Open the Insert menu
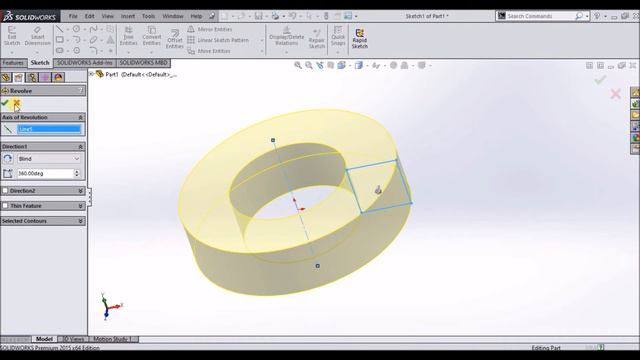640x360 pixels. tap(128, 16)
